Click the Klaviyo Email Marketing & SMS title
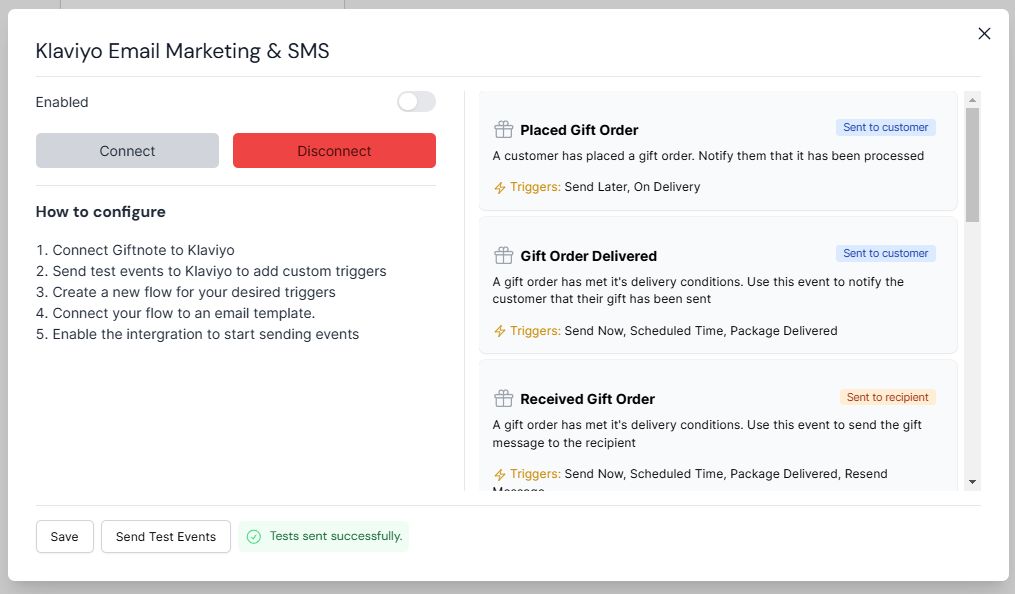The height and width of the screenshot is (594, 1015). tap(183, 50)
